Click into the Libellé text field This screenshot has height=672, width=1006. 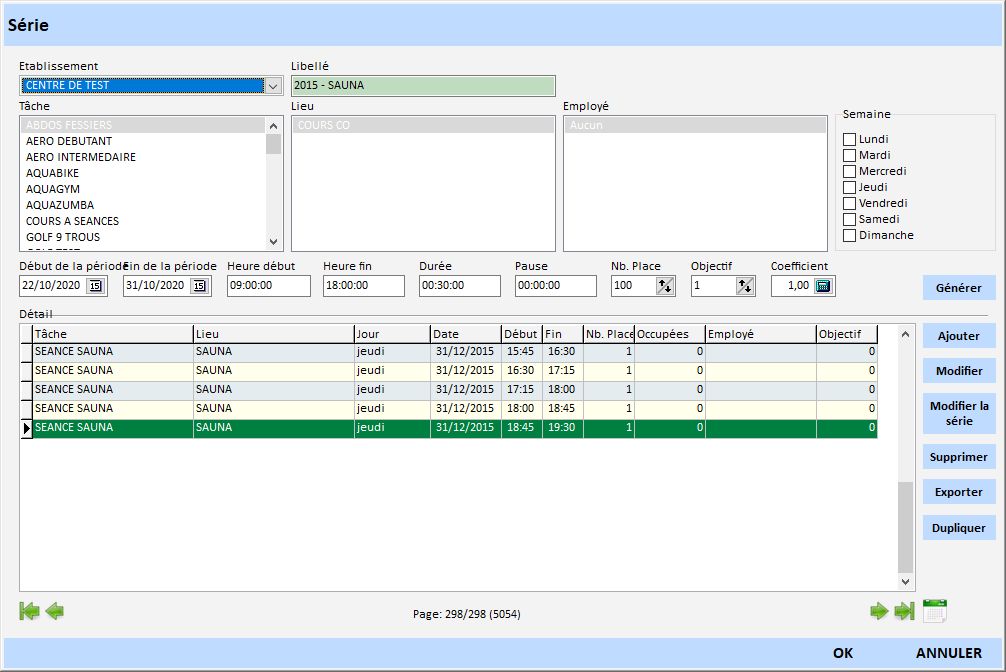coord(423,86)
